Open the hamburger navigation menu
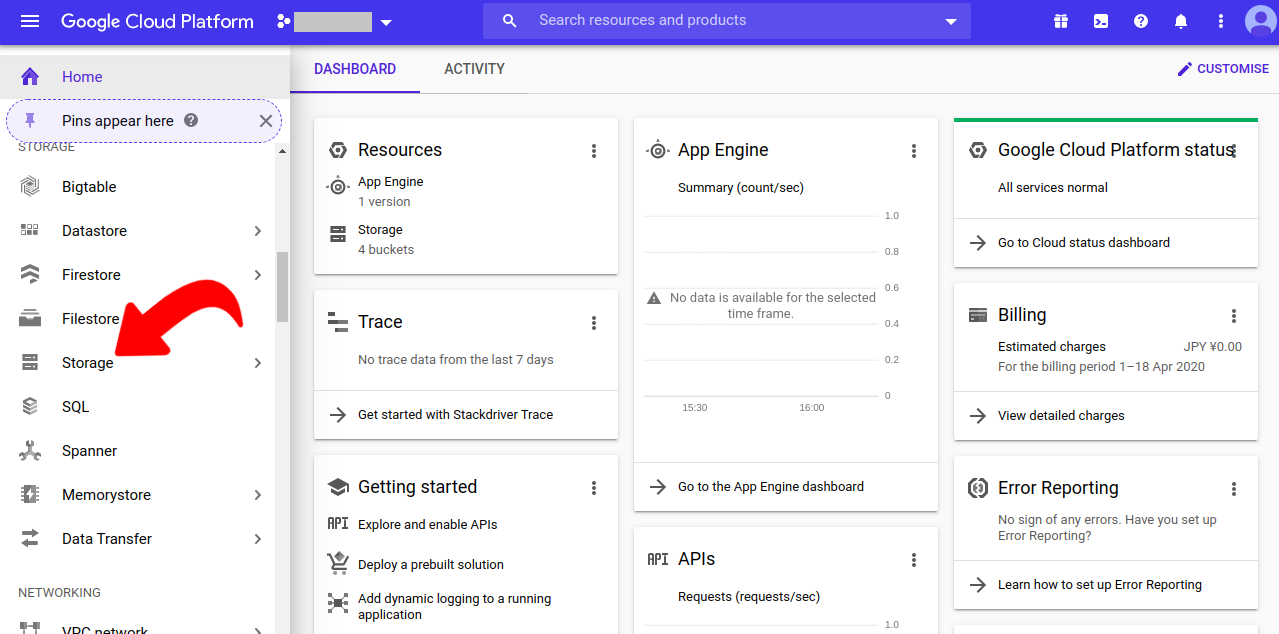The height and width of the screenshot is (634, 1279). (x=30, y=21)
